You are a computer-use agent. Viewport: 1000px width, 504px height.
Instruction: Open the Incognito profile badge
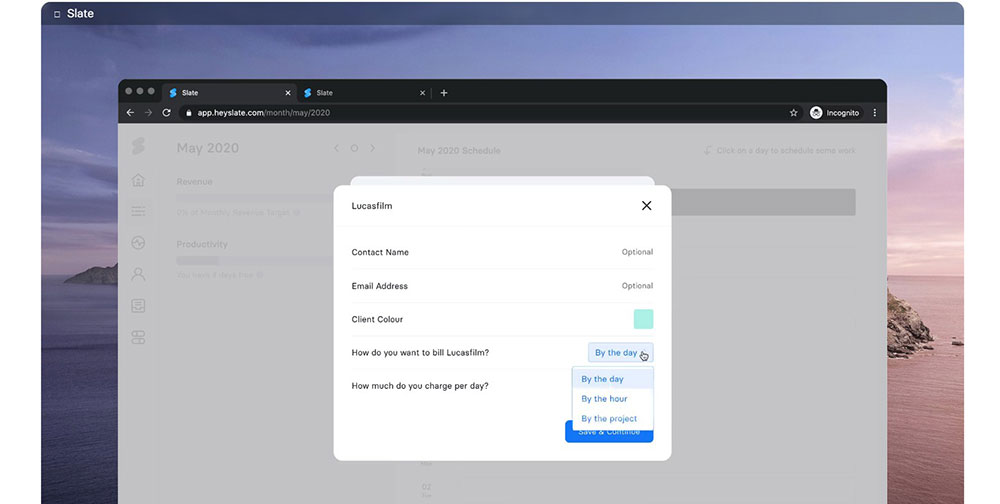tap(835, 113)
